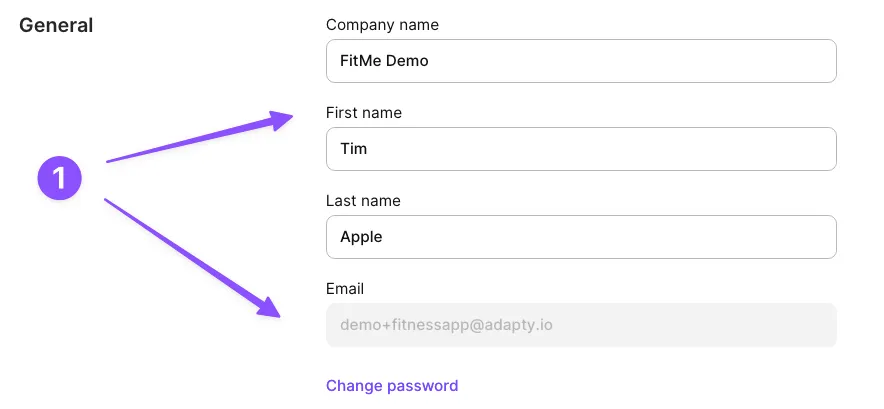The image size is (884, 409).
Task: Open the Change password link
Action: click(392, 386)
